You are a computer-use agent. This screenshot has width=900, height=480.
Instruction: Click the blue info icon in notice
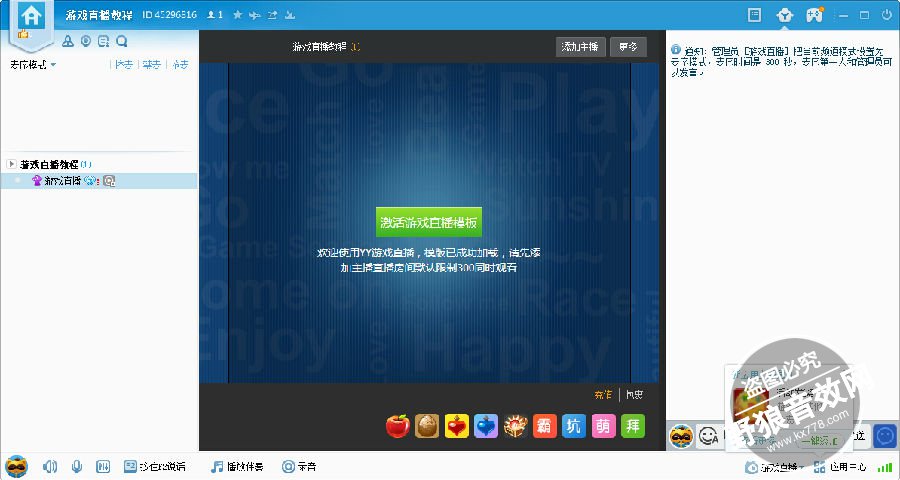[x=676, y=50]
